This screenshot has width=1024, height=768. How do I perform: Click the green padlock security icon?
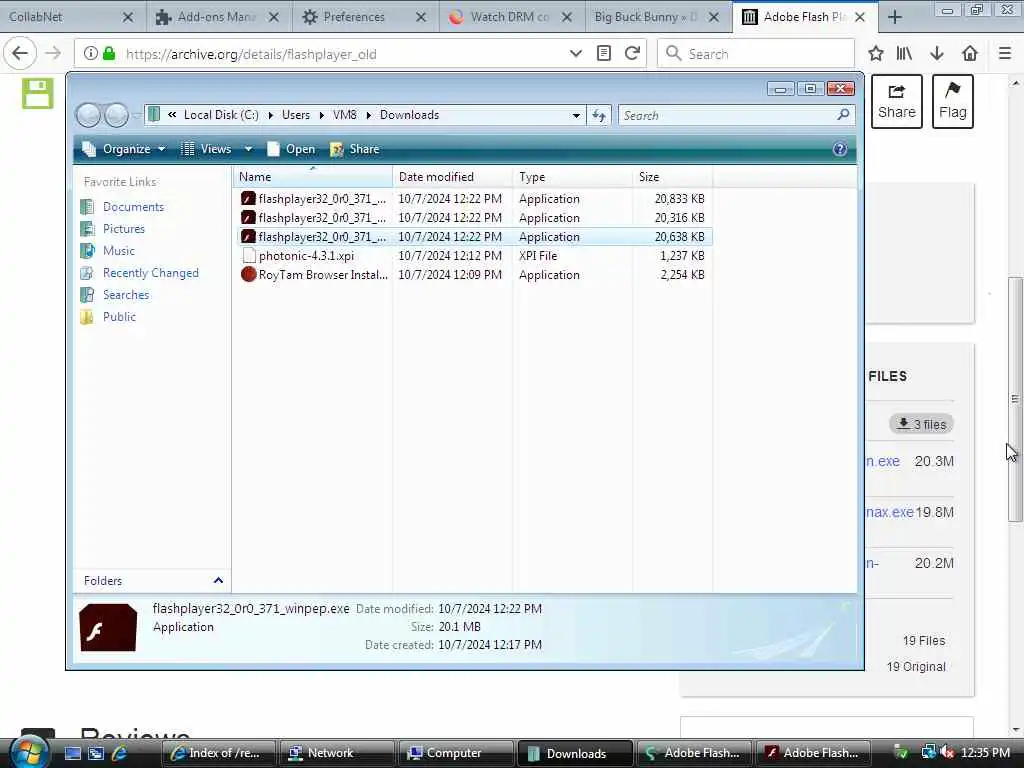[109, 54]
